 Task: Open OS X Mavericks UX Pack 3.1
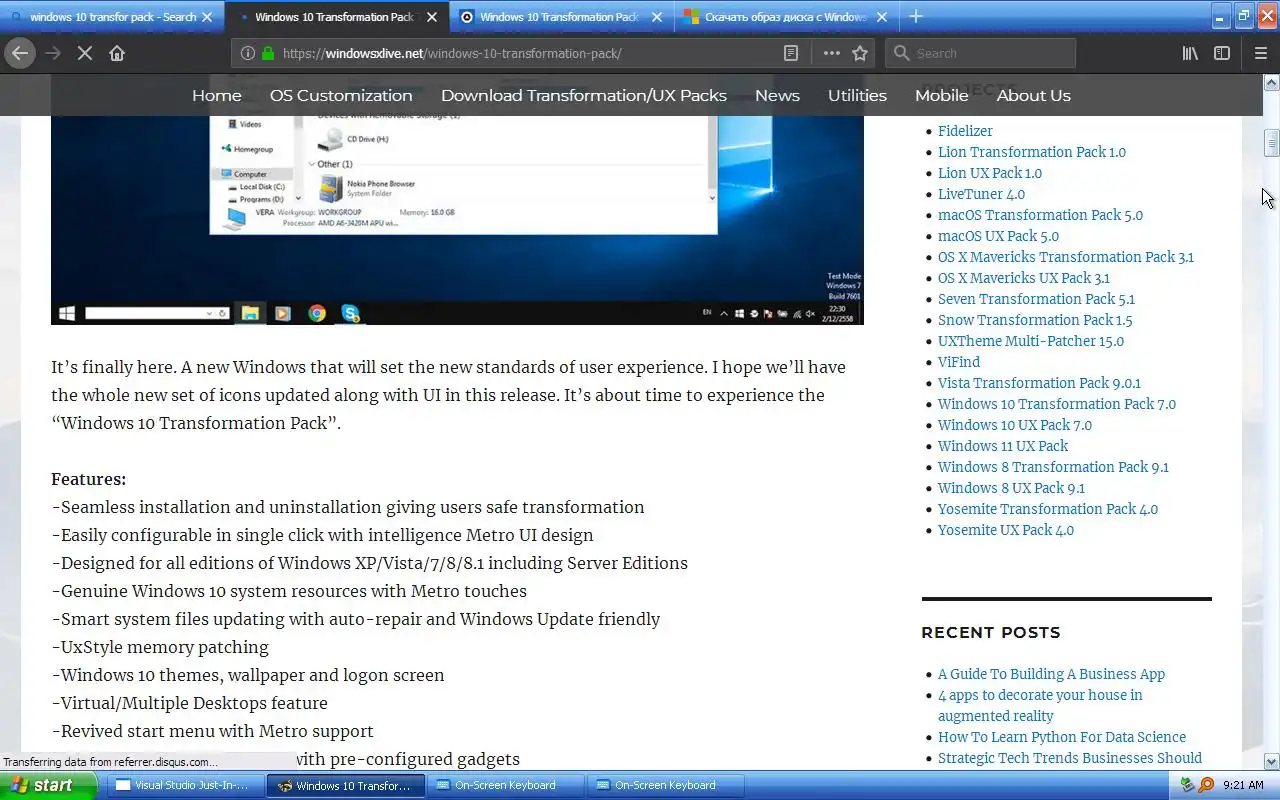[x=1024, y=278]
